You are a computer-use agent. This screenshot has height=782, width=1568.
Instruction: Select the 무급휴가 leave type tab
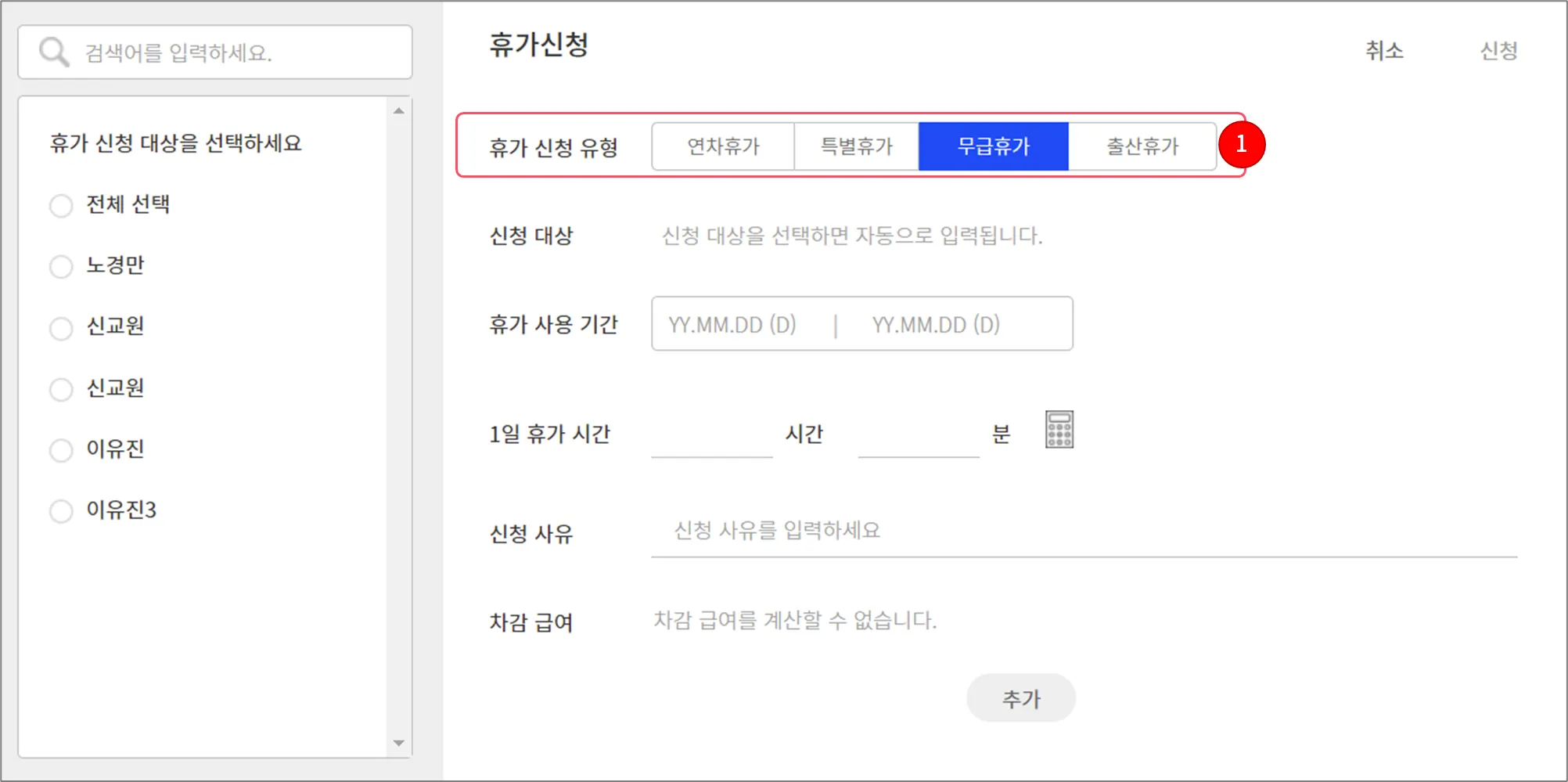(x=994, y=146)
